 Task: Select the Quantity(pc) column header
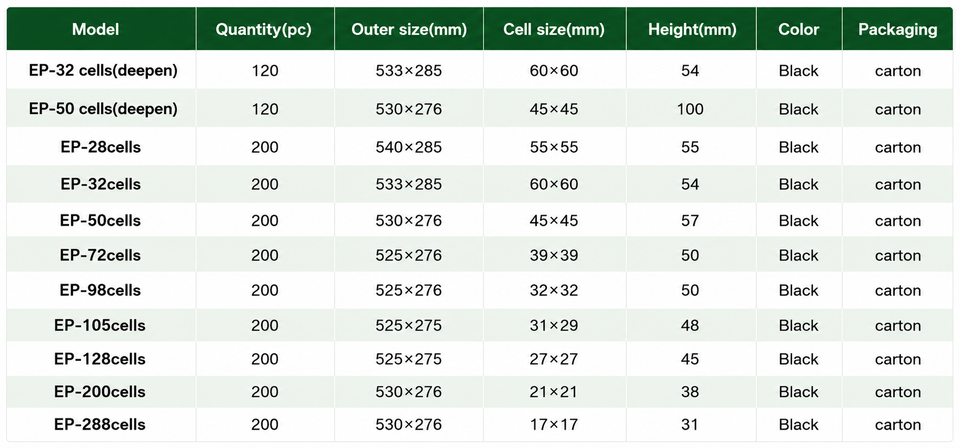pos(264,29)
